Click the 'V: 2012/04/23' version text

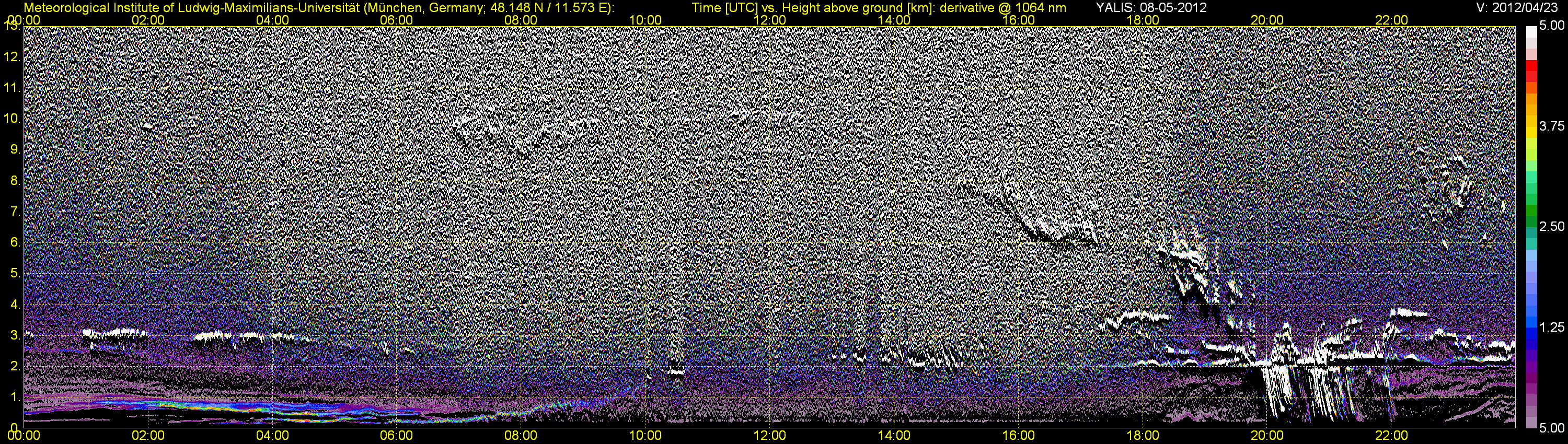[1516, 7]
